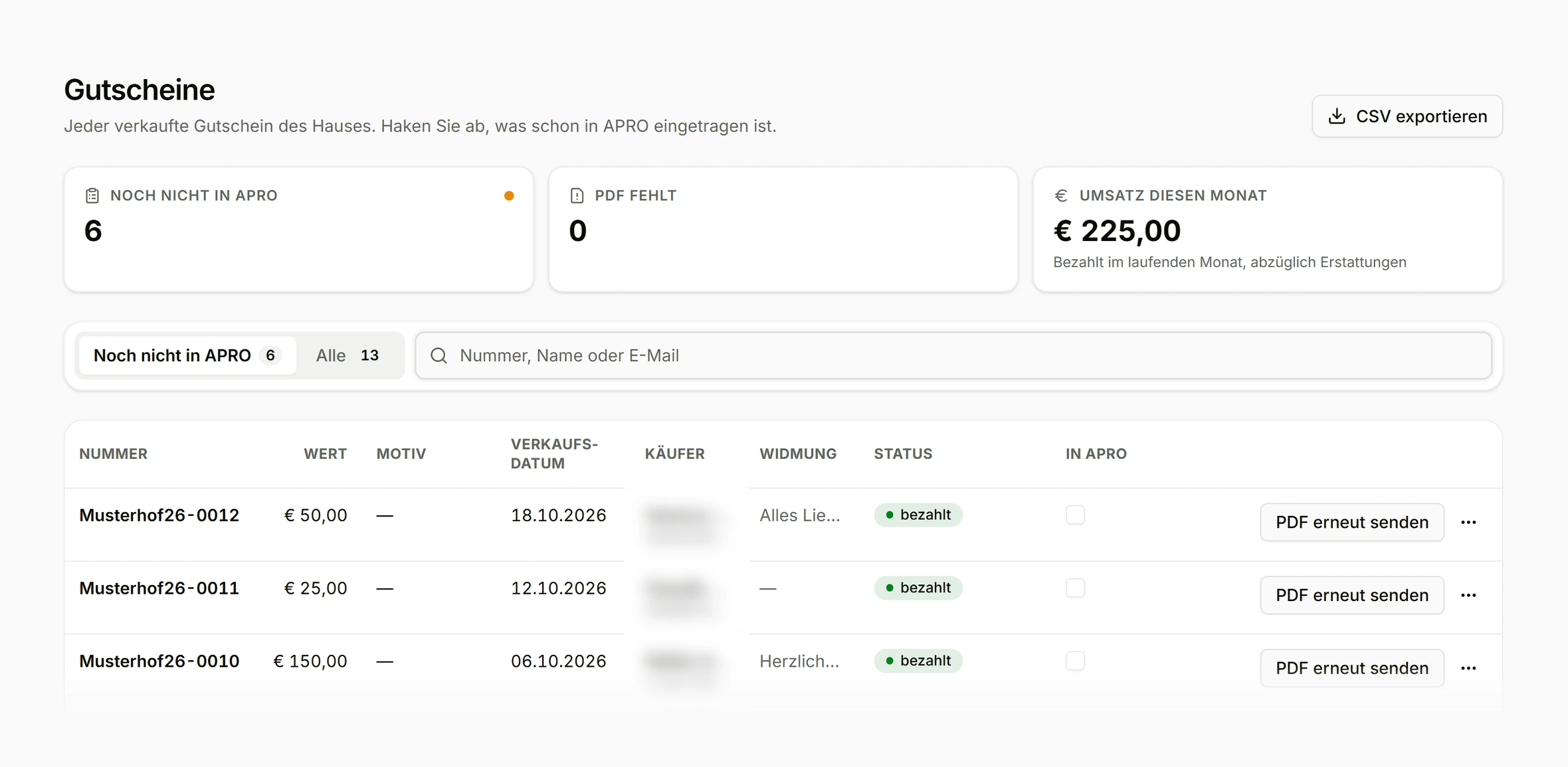Click the bezahlt badge for Musterhof26-0011
1568x767 pixels.
click(x=918, y=588)
